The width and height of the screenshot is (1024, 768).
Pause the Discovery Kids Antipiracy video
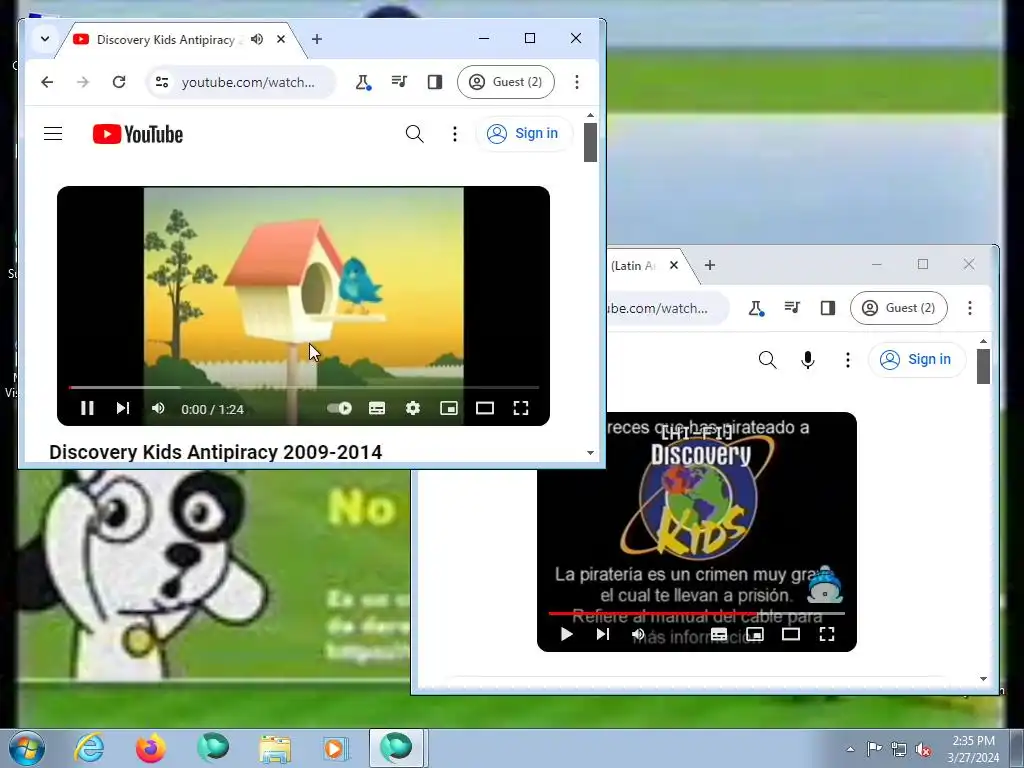click(x=87, y=408)
